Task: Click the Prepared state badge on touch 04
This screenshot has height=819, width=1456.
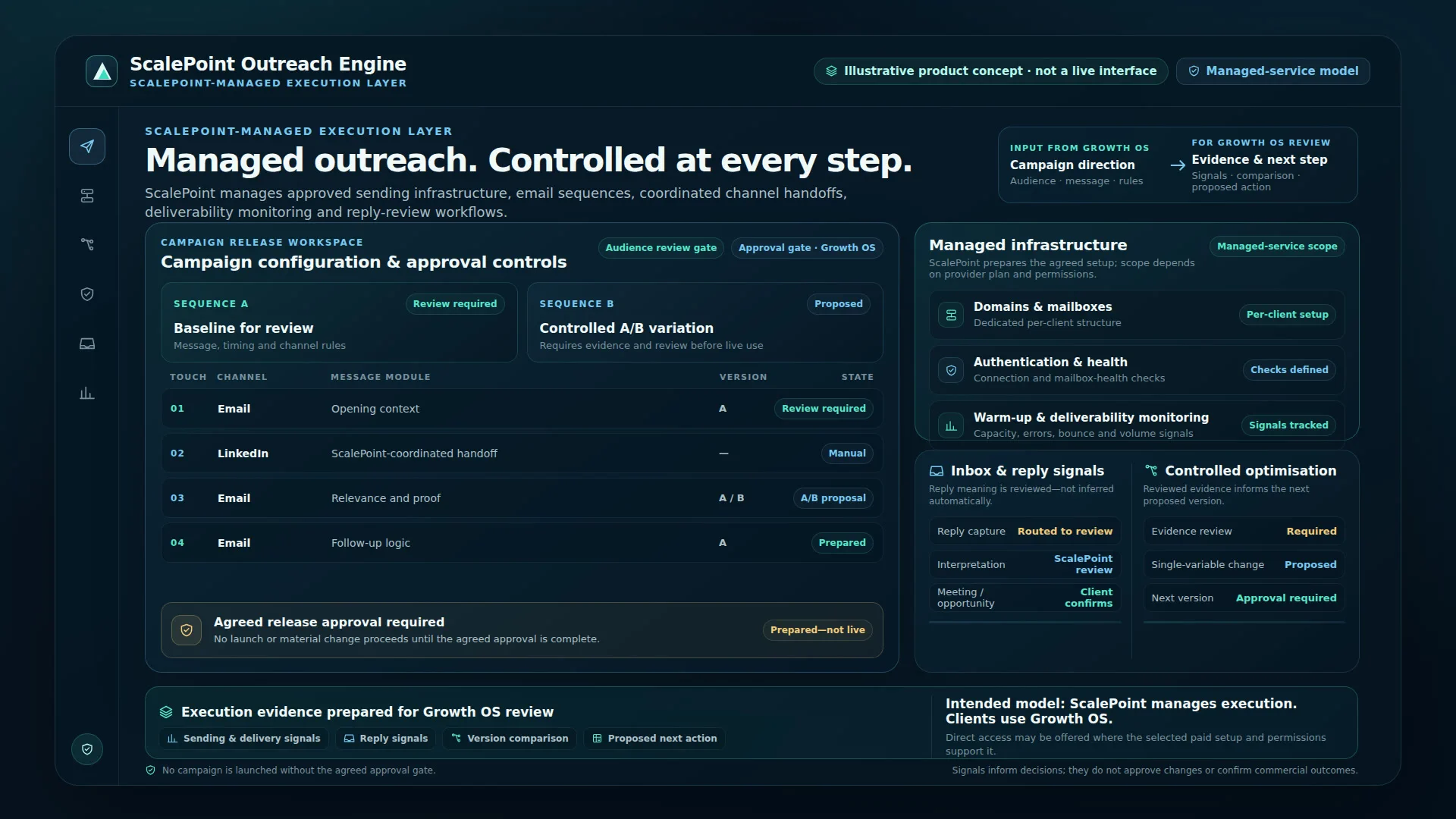Action: [842, 543]
